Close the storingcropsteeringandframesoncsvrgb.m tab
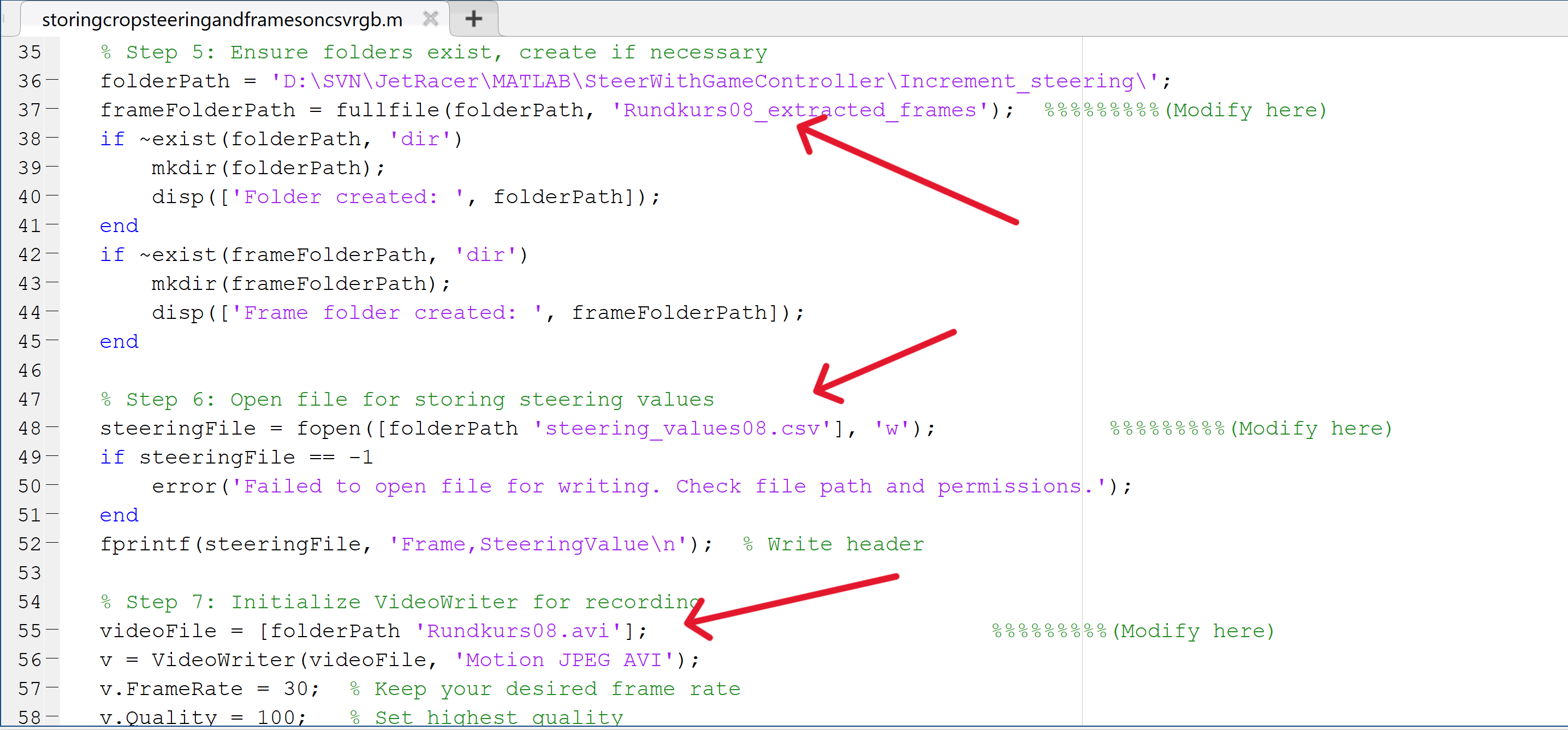The height and width of the screenshot is (730, 1568). point(430,19)
